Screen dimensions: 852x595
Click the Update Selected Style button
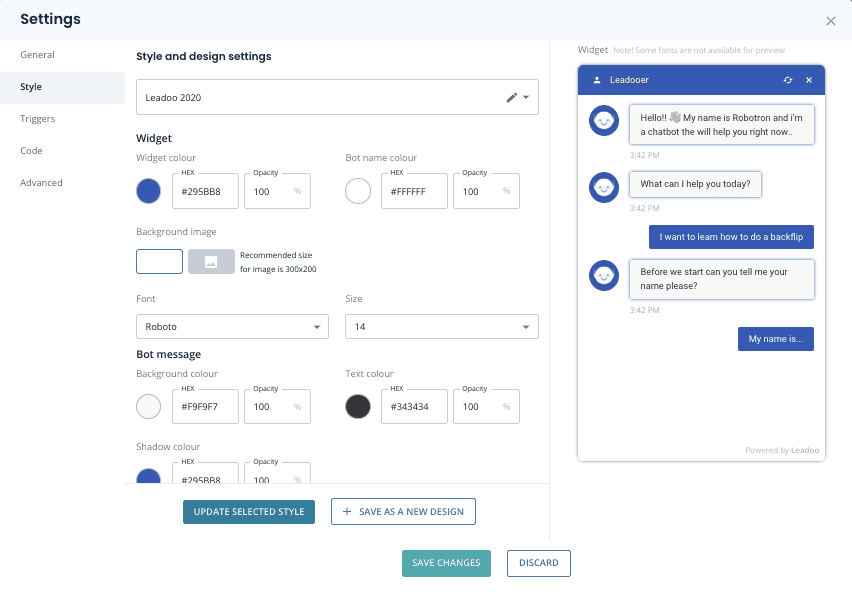(x=249, y=512)
